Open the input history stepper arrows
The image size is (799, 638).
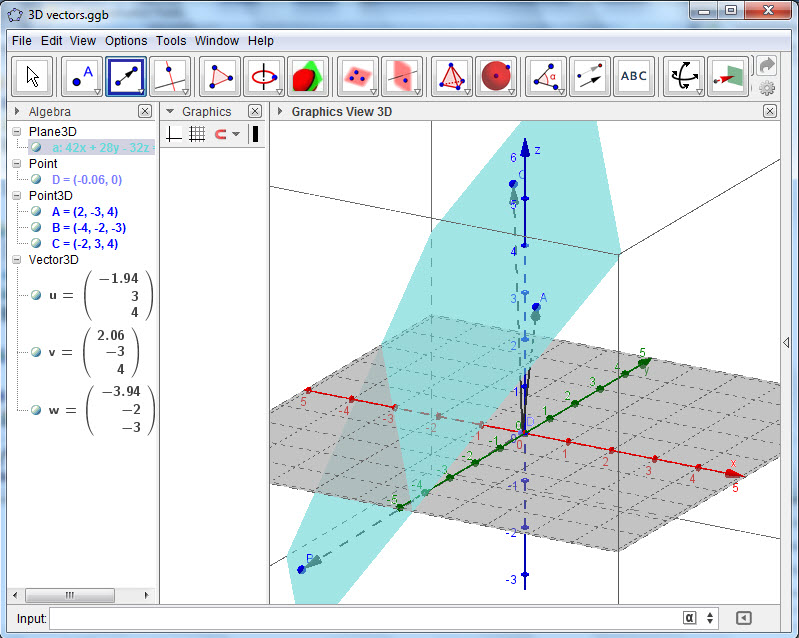[710, 618]
